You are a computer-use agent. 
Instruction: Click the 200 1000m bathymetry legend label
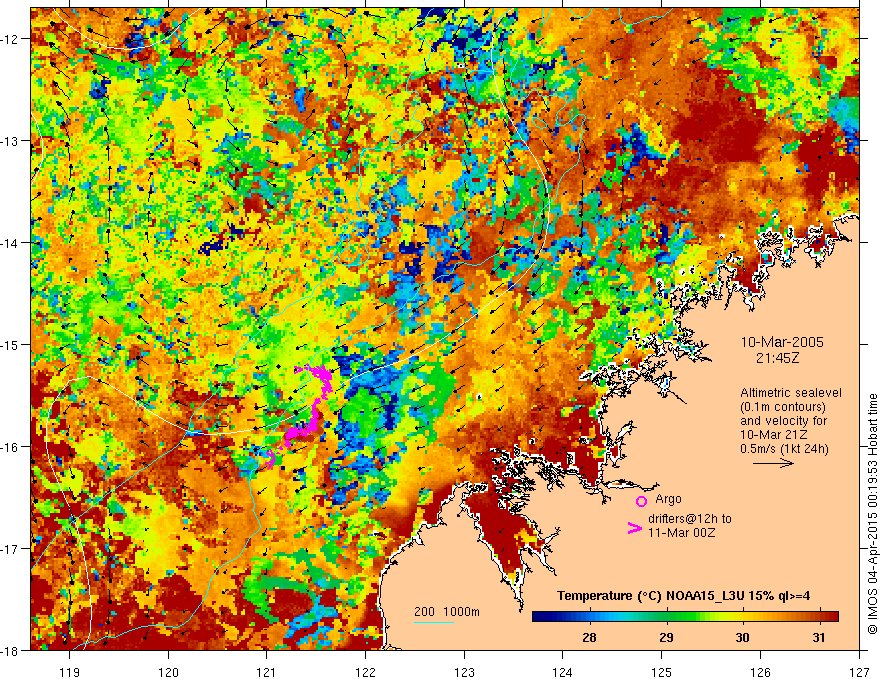tap(447, 612)
